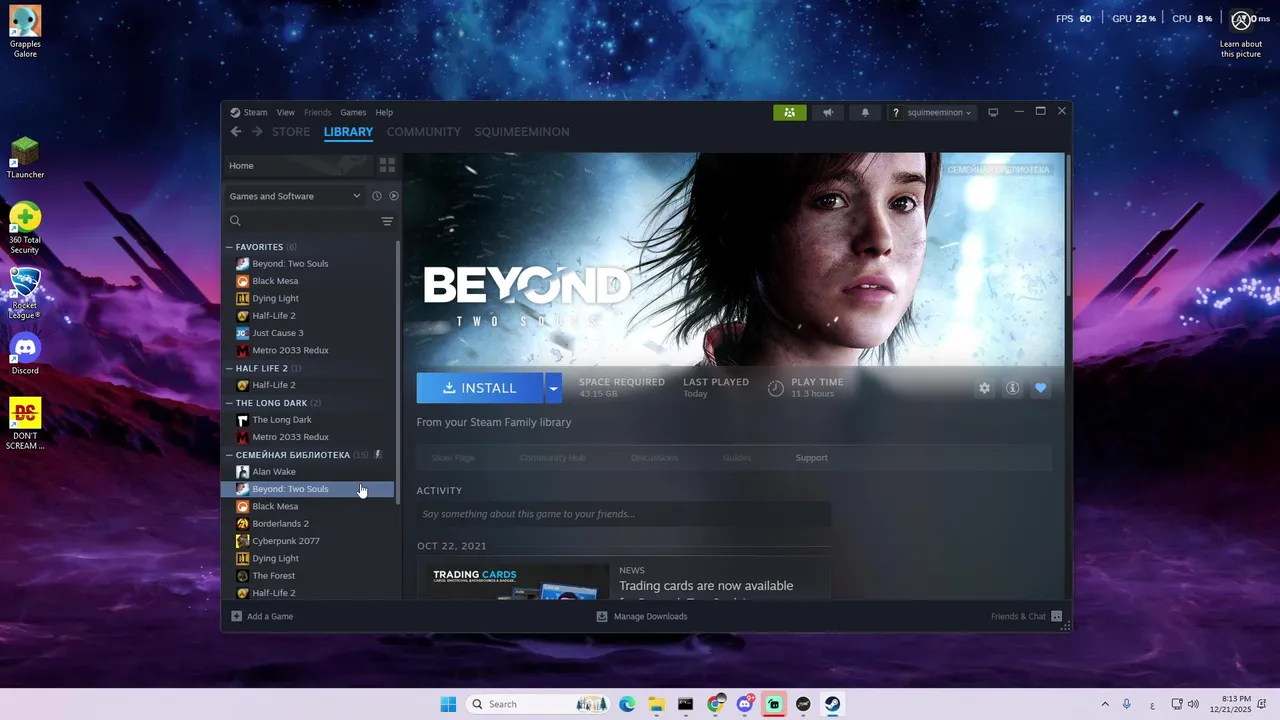Image resolution: width=1280 pixels, height=720 pixels.
Task: Collapse THE LONG DARK collection
Action: tap(229, 403)
